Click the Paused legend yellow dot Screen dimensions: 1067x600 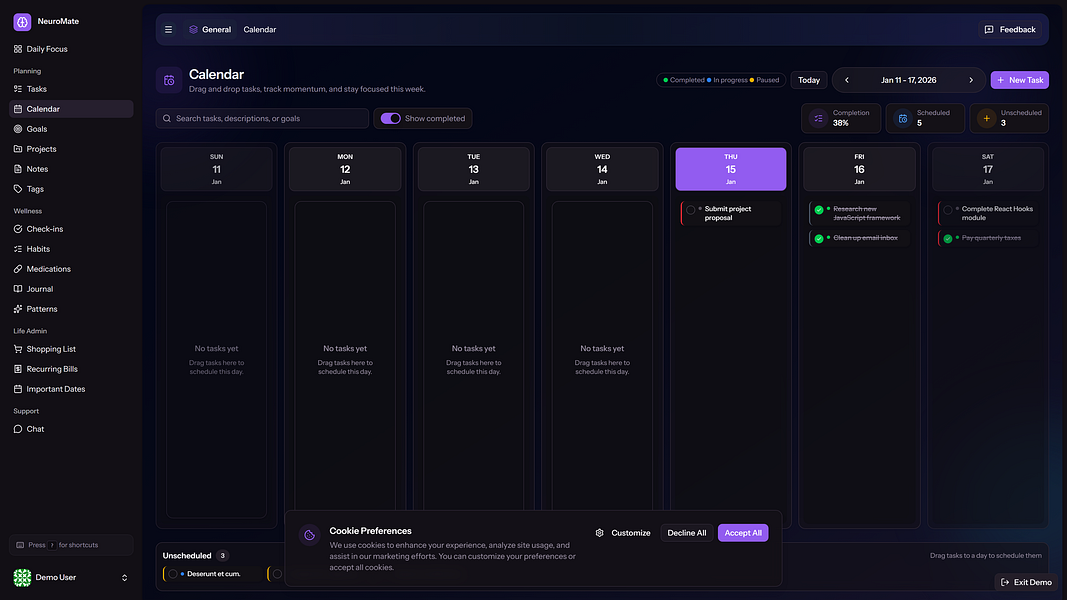point(752,80)
